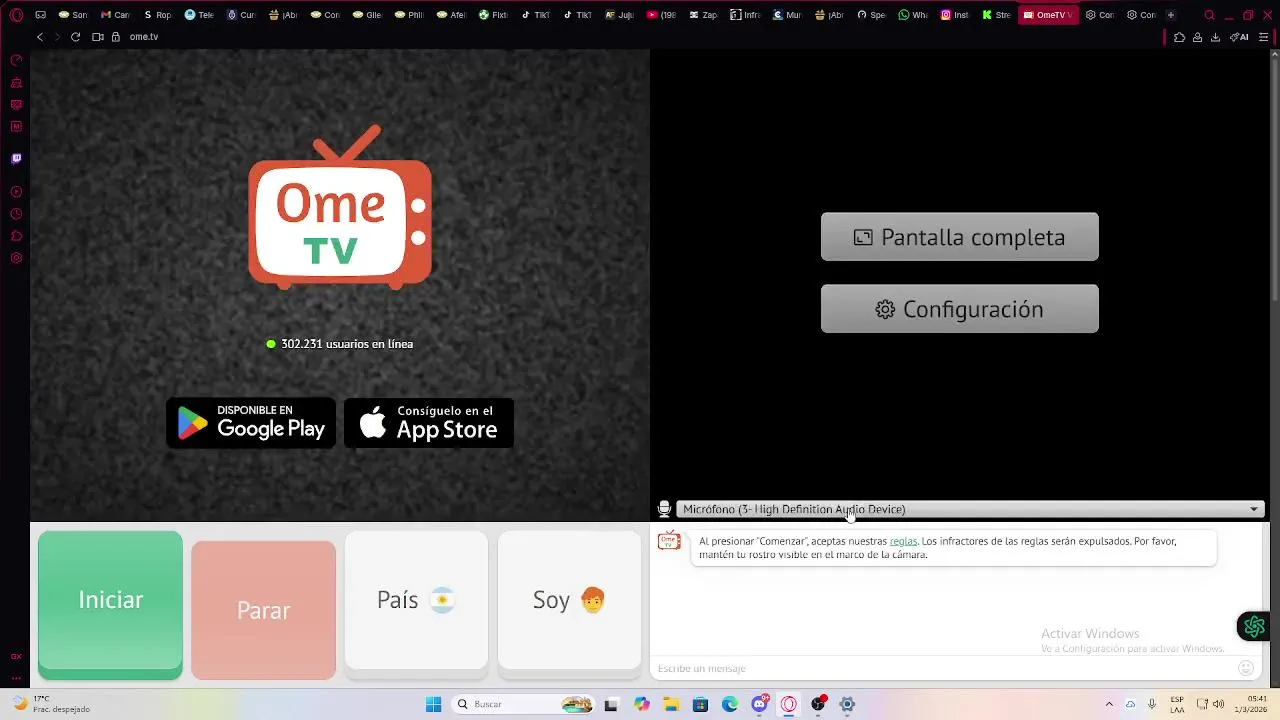1280x720 pixels.
Task: Go back with the browser back arrow
Action: (x=40, y=37)
